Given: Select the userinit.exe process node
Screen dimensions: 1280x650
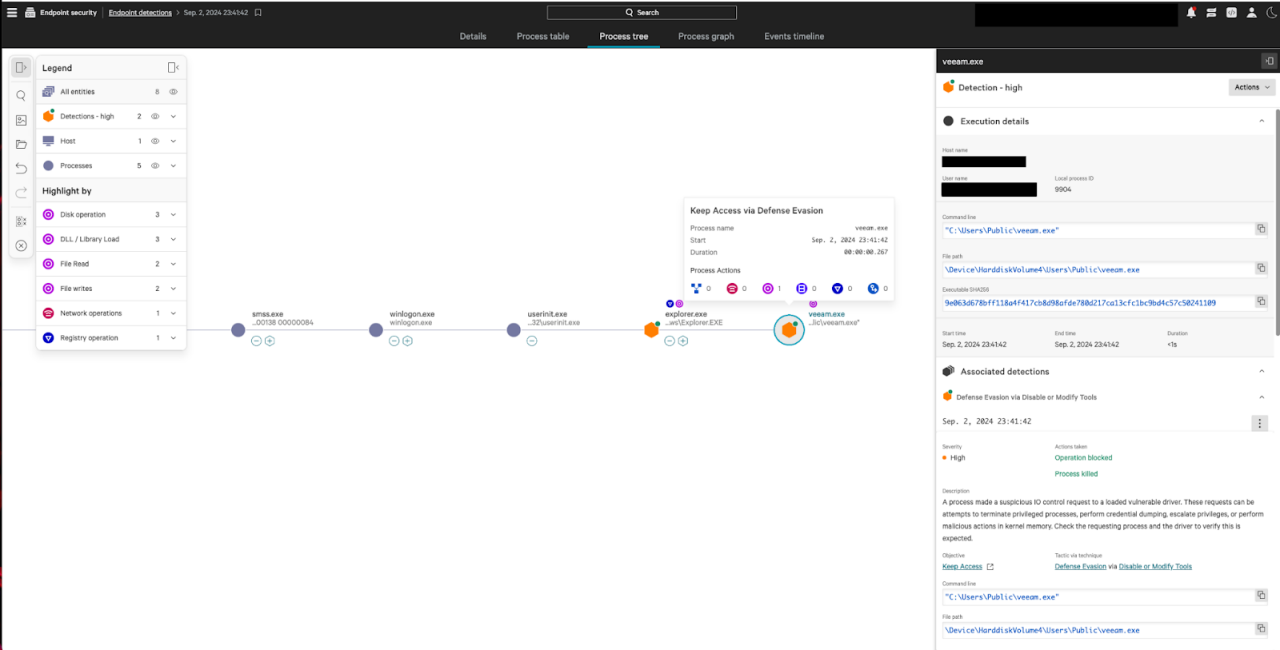Looking at the screenshot, I should [x=514, y=330].
